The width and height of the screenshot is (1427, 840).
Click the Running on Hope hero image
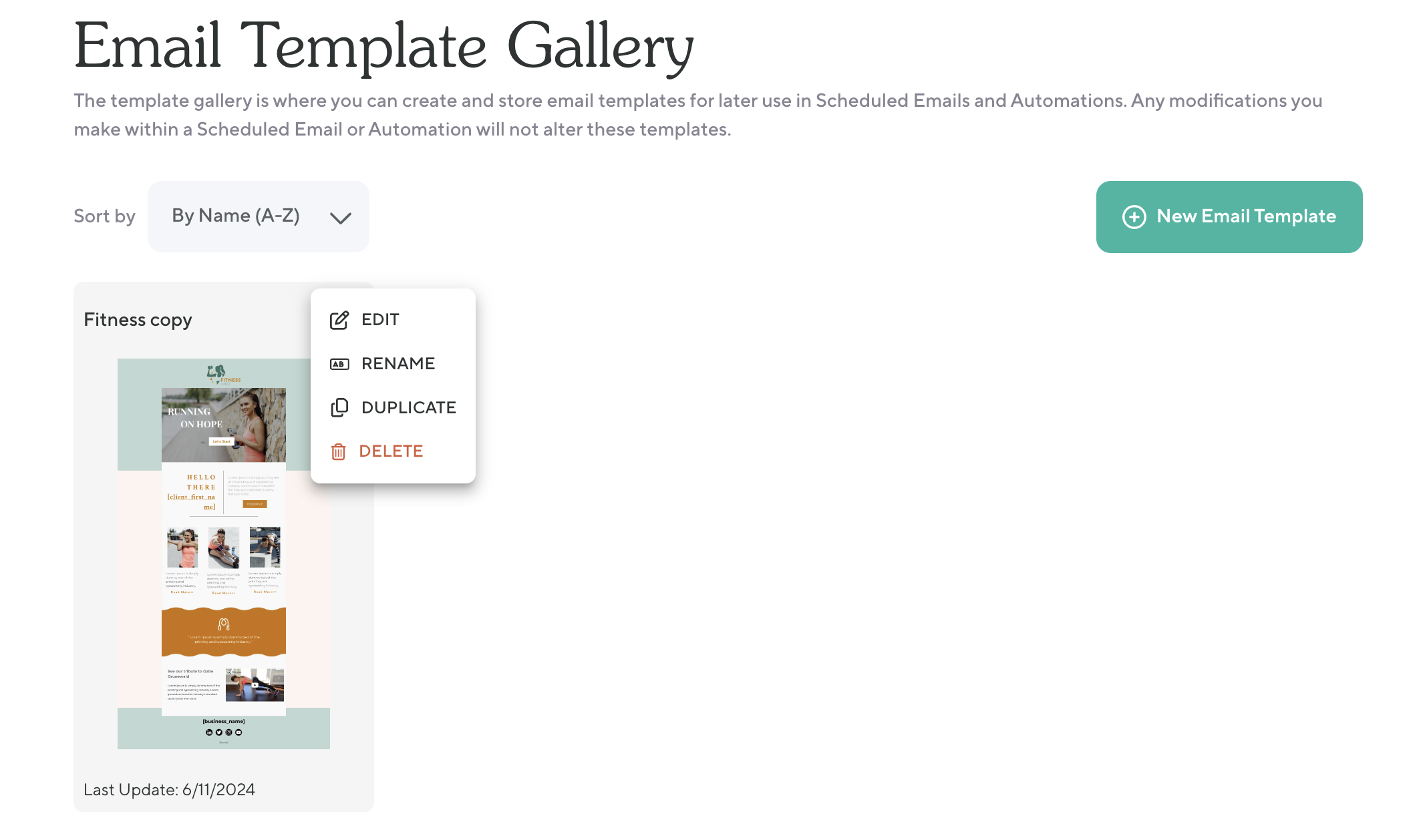click(x=223, y=425)
